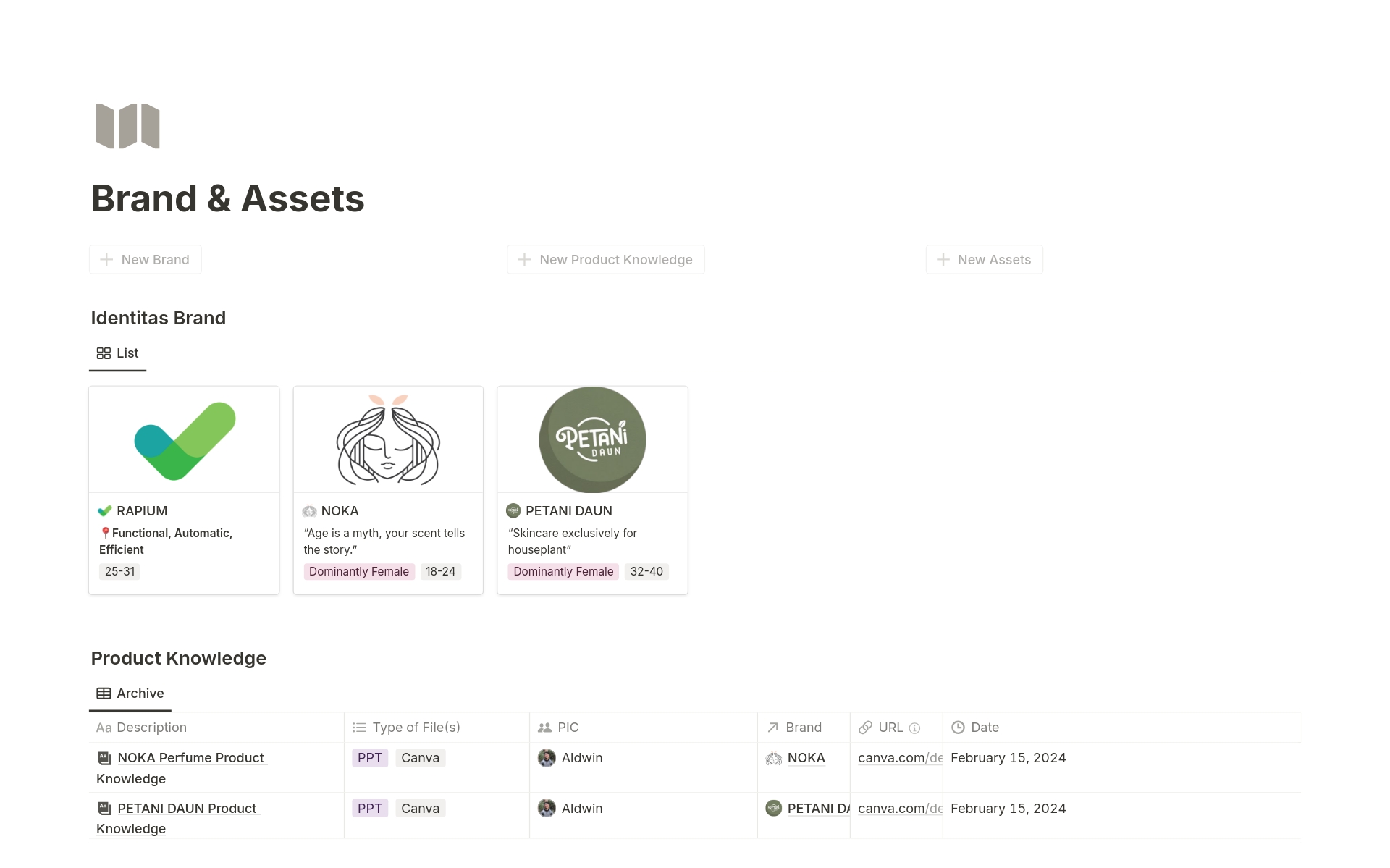Click the map page icon above Brand & Assets

click(127, 125)
